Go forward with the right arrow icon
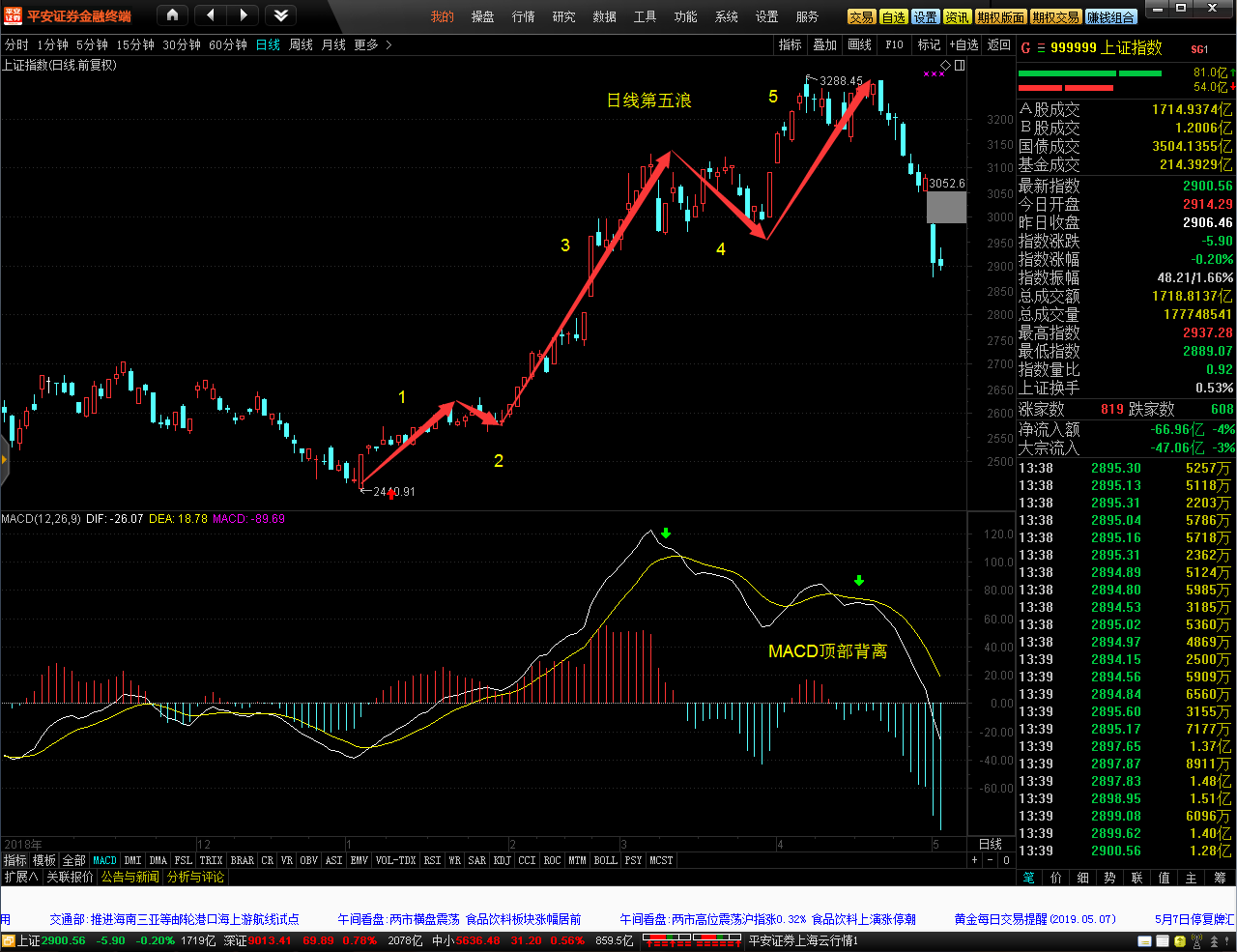This screenshot has width=1237, height=952. [x=244, y=15]
